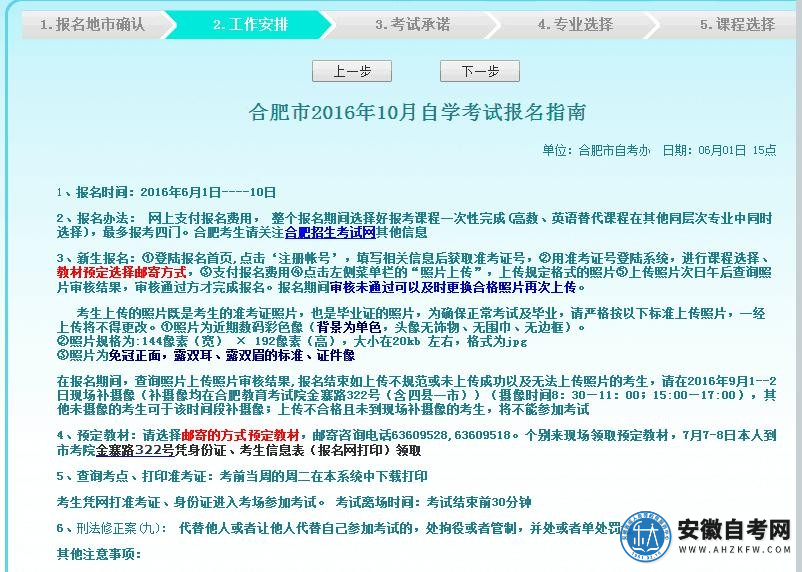Click the red text 教材预定选择邮寄方式
The height and width of the screenshot is (572, 802).
coord(121,272)
